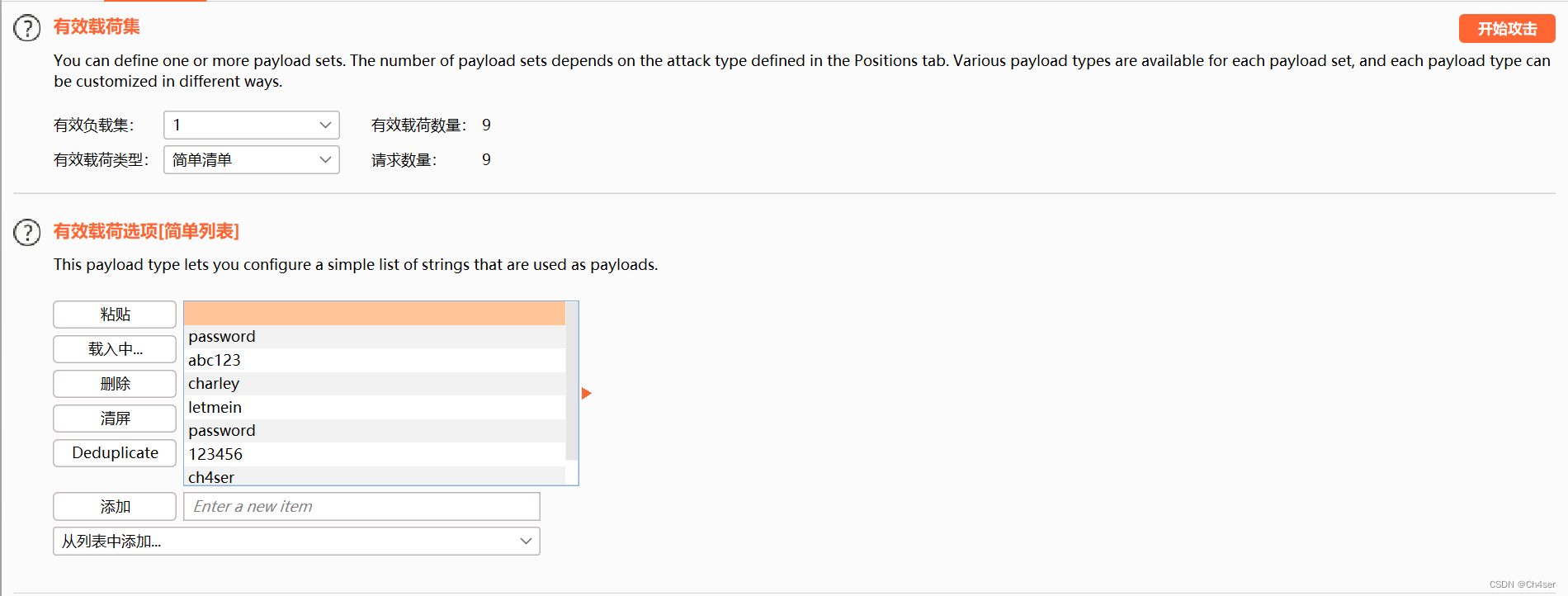Image resolution: width=1568 pixels, height=596 pixels.
Task: Click the Enter a new item input field
Action: coord(361,506)
